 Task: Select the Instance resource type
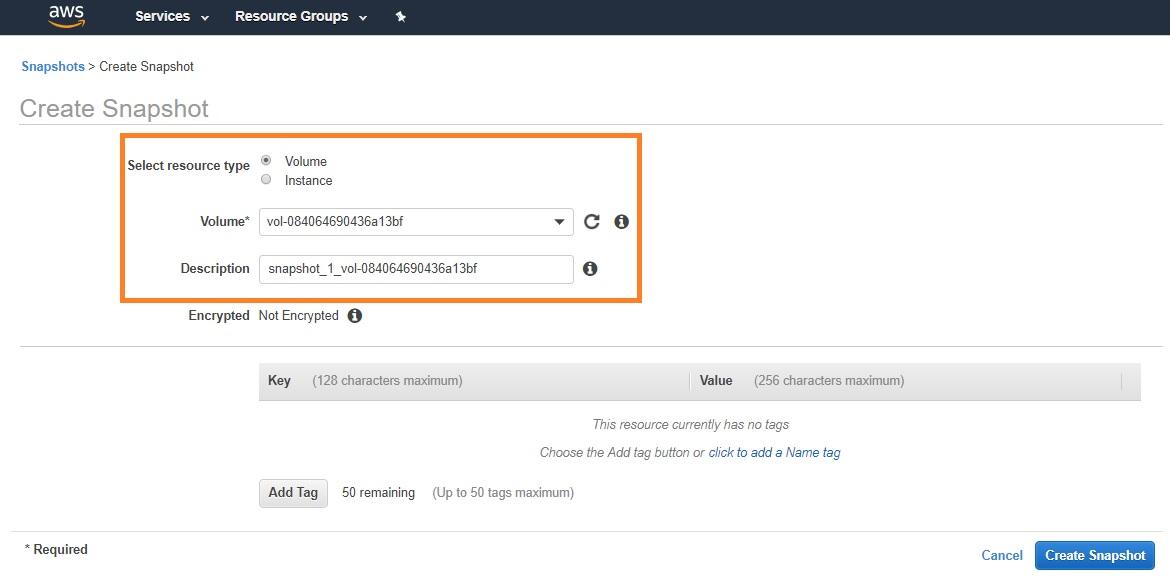(266, 180)
